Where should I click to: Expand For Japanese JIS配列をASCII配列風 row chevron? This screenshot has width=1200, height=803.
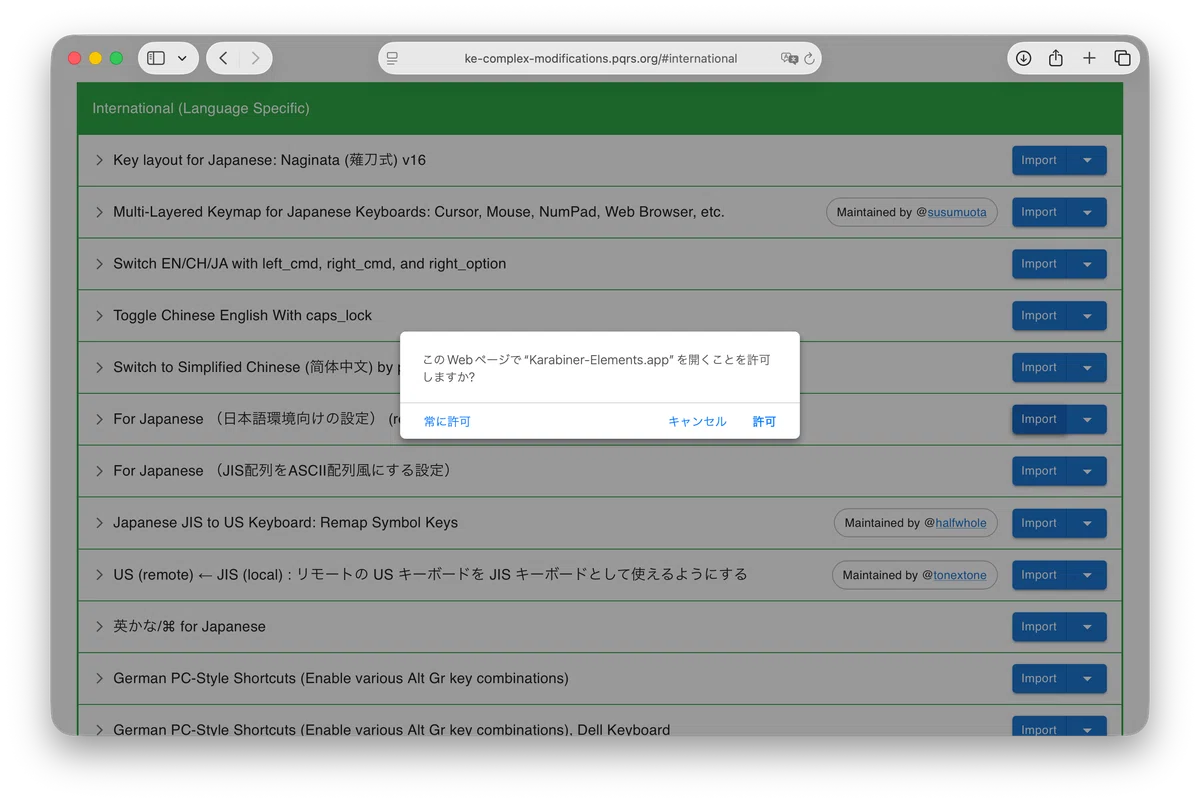[x=99, y=471]
